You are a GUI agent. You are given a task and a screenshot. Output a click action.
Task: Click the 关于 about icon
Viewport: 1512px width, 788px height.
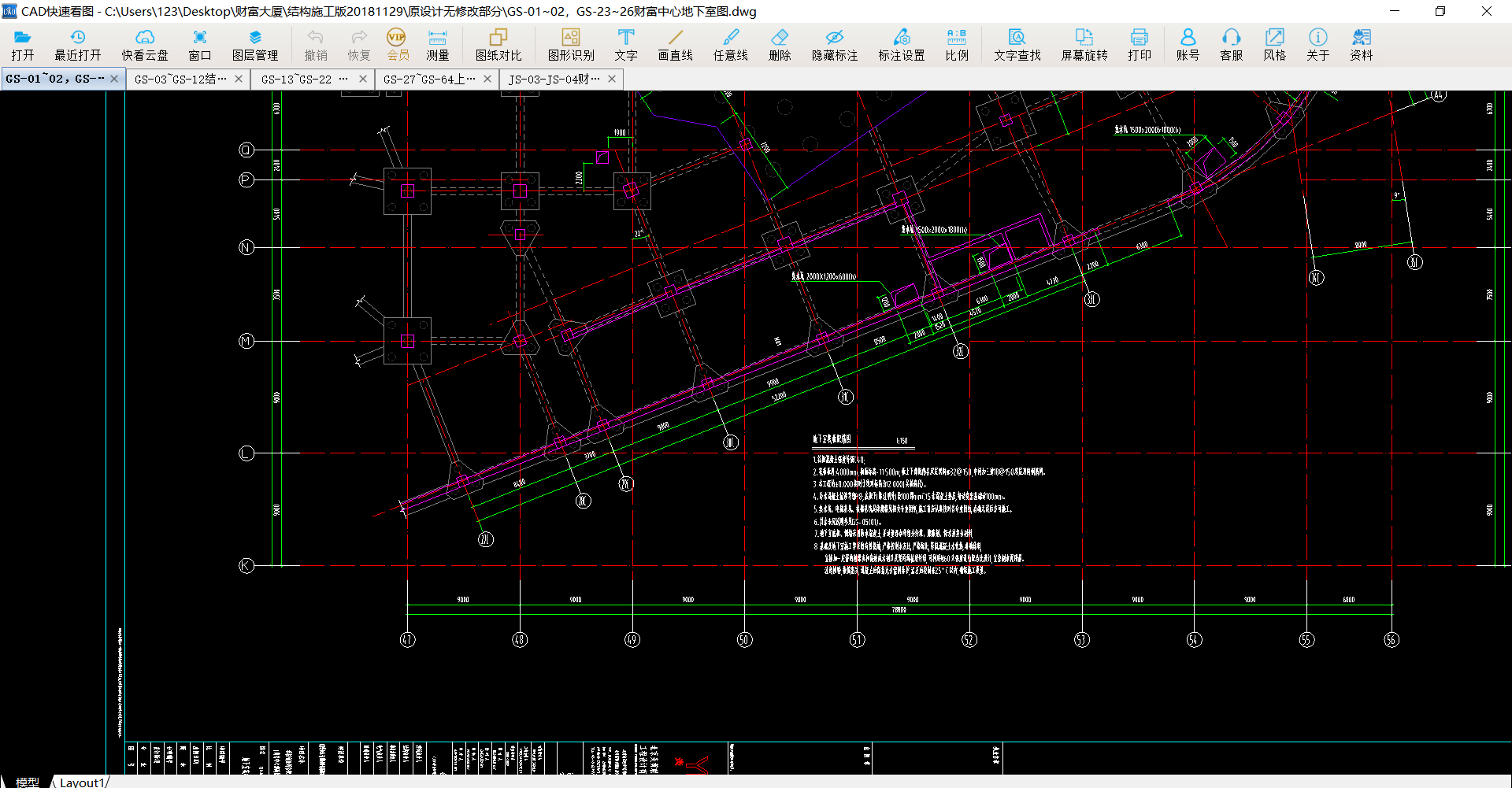tap(1317, 45)
